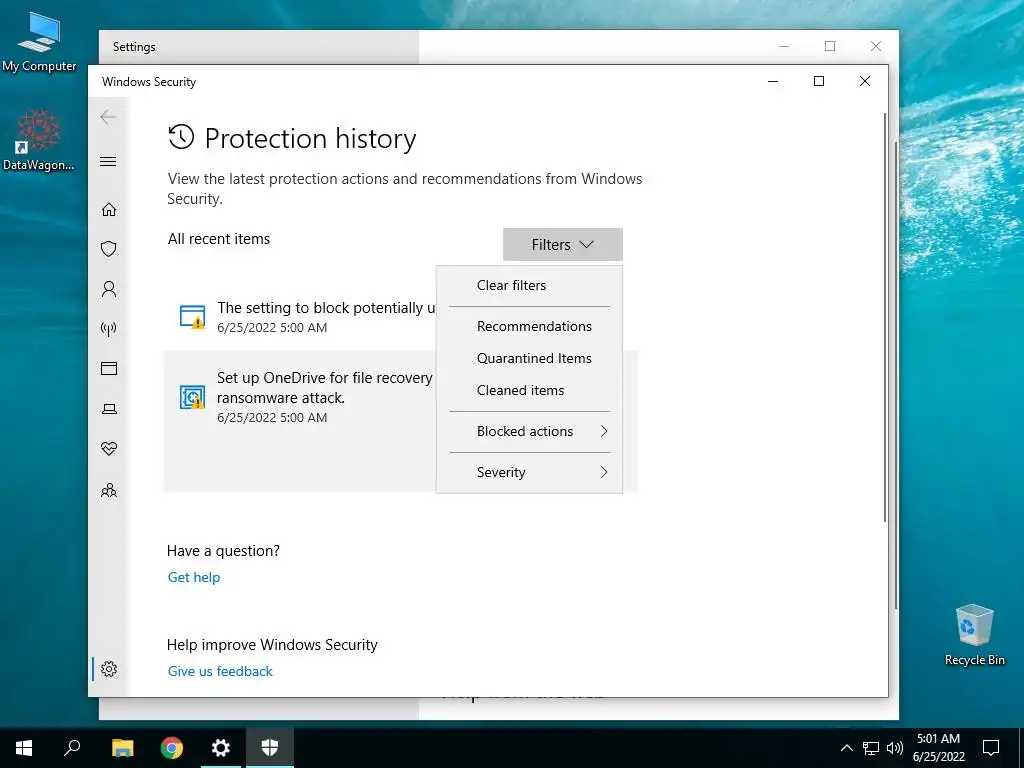This screenshot has width=1024, height=768.
Task: Select Clear filters
Action: [529, 285]
